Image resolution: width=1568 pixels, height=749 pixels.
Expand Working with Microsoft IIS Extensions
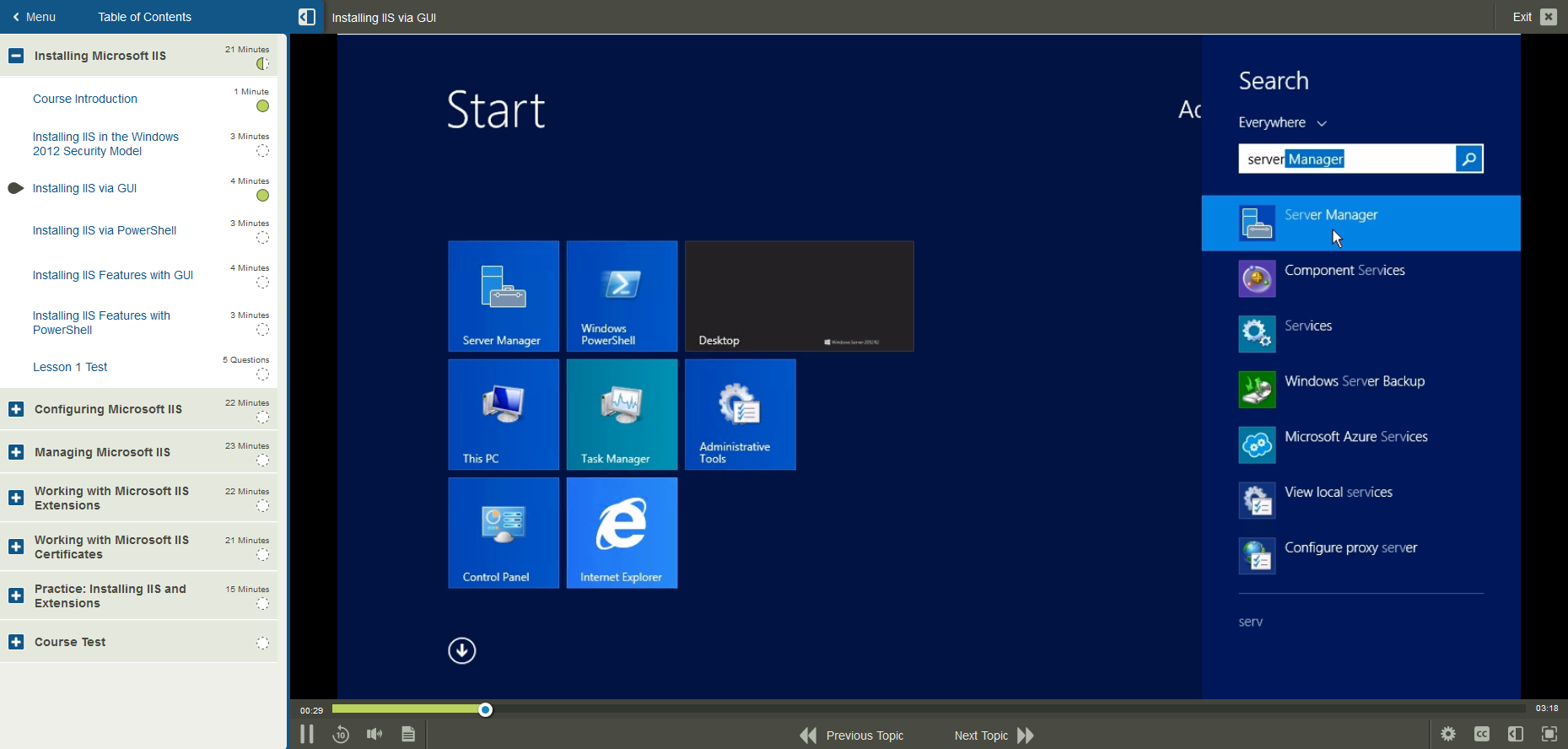(x=16, y=498)
